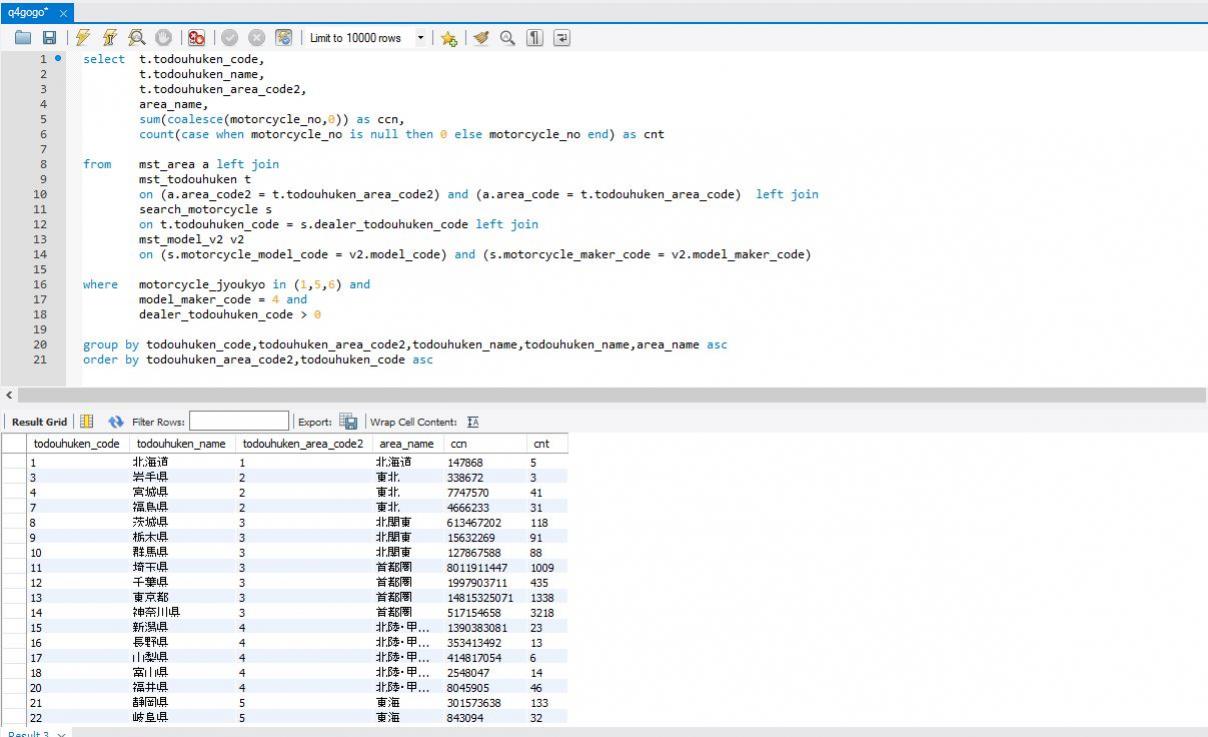Toggle word wrap in the editor
Viewport: 1208px width, 737px height.
561,38
